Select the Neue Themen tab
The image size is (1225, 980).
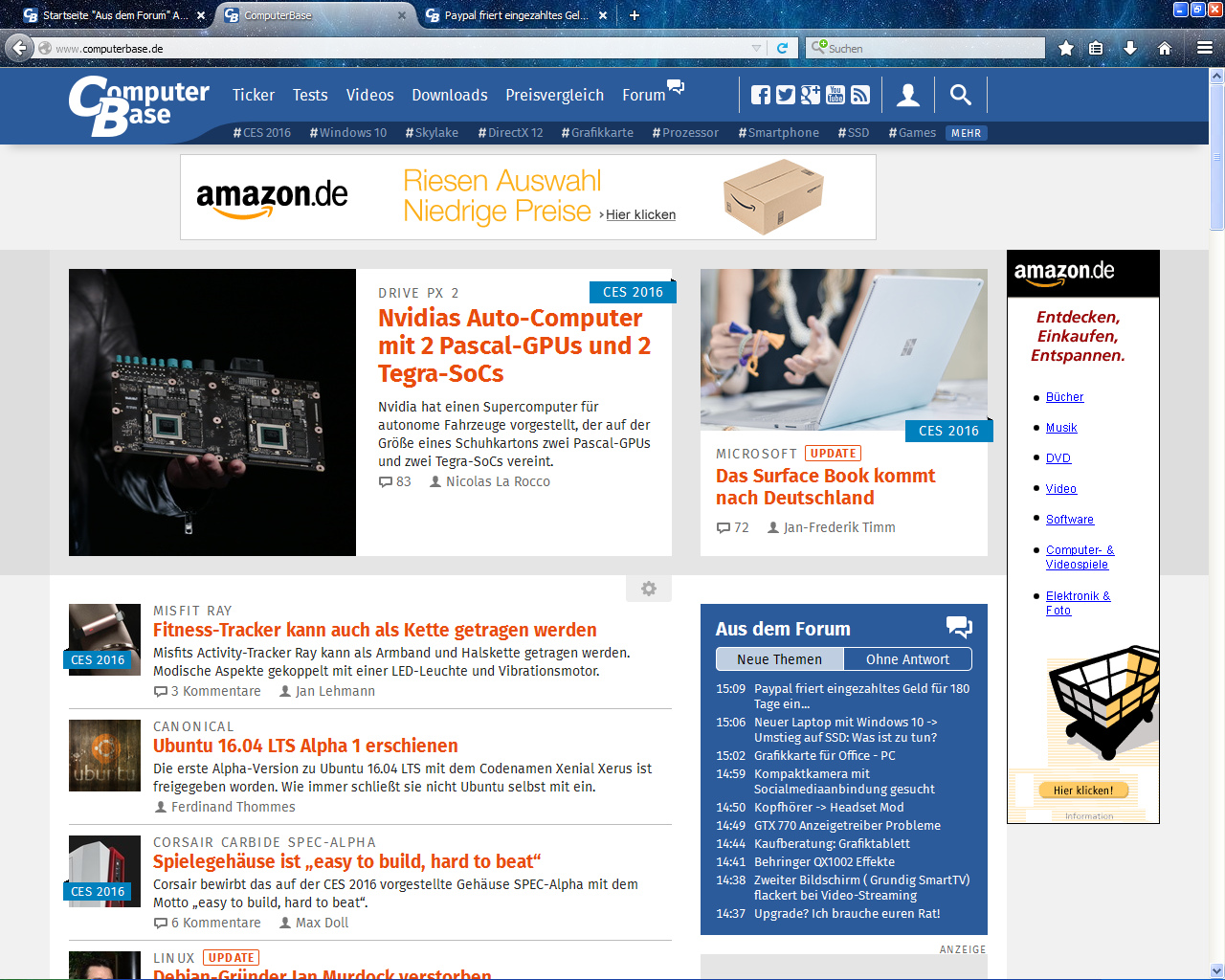[779, 659]
